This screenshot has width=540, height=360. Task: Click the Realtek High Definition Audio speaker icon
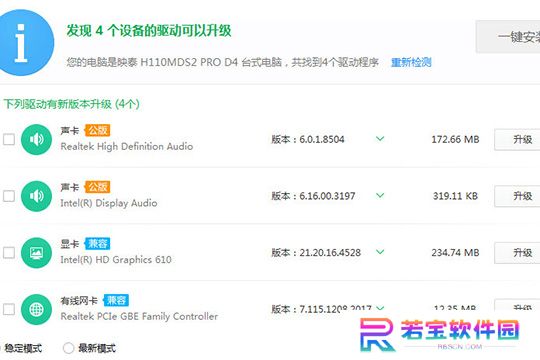tap(37, 140)
